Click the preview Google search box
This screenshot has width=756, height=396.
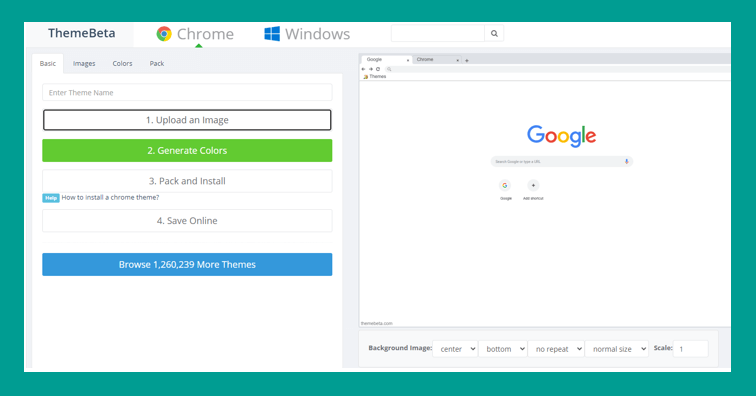click(x=562, y=162)
